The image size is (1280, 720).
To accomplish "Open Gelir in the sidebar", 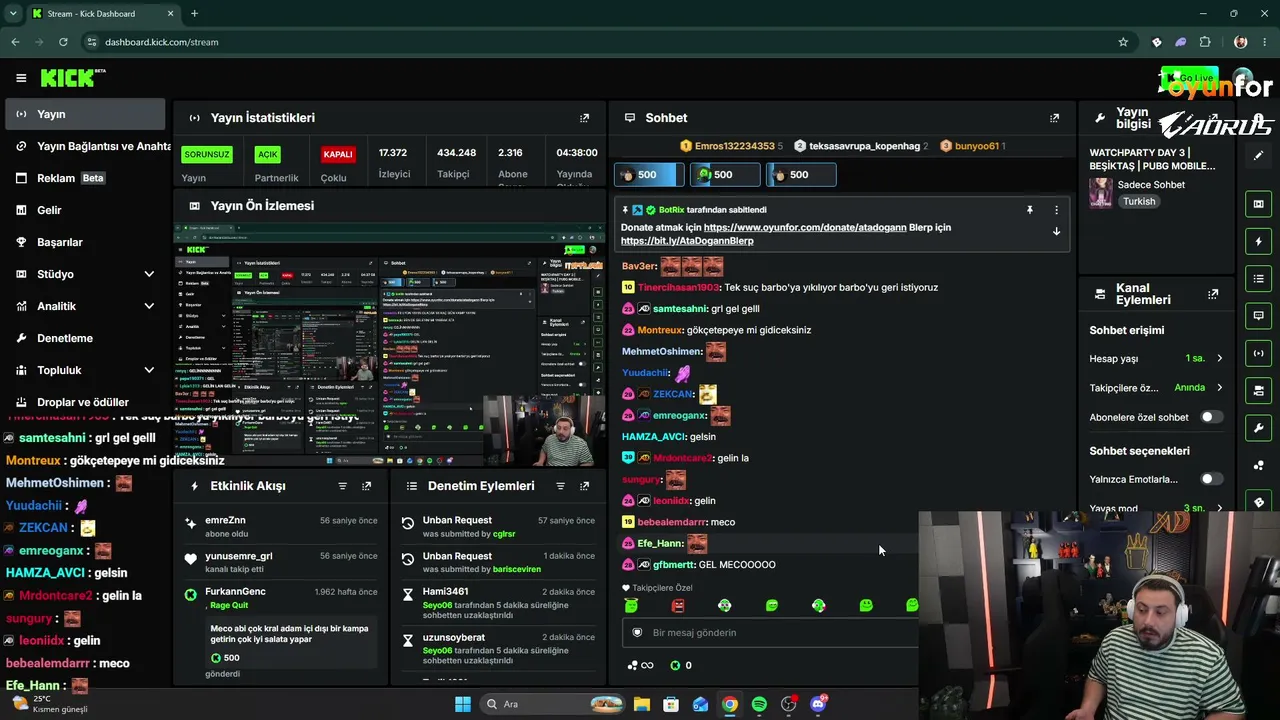I will click(86, 210).
